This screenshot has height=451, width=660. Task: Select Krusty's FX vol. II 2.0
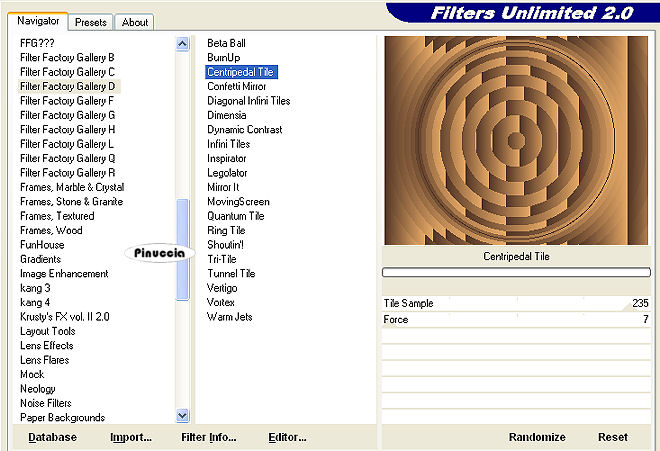click(65, 317)
